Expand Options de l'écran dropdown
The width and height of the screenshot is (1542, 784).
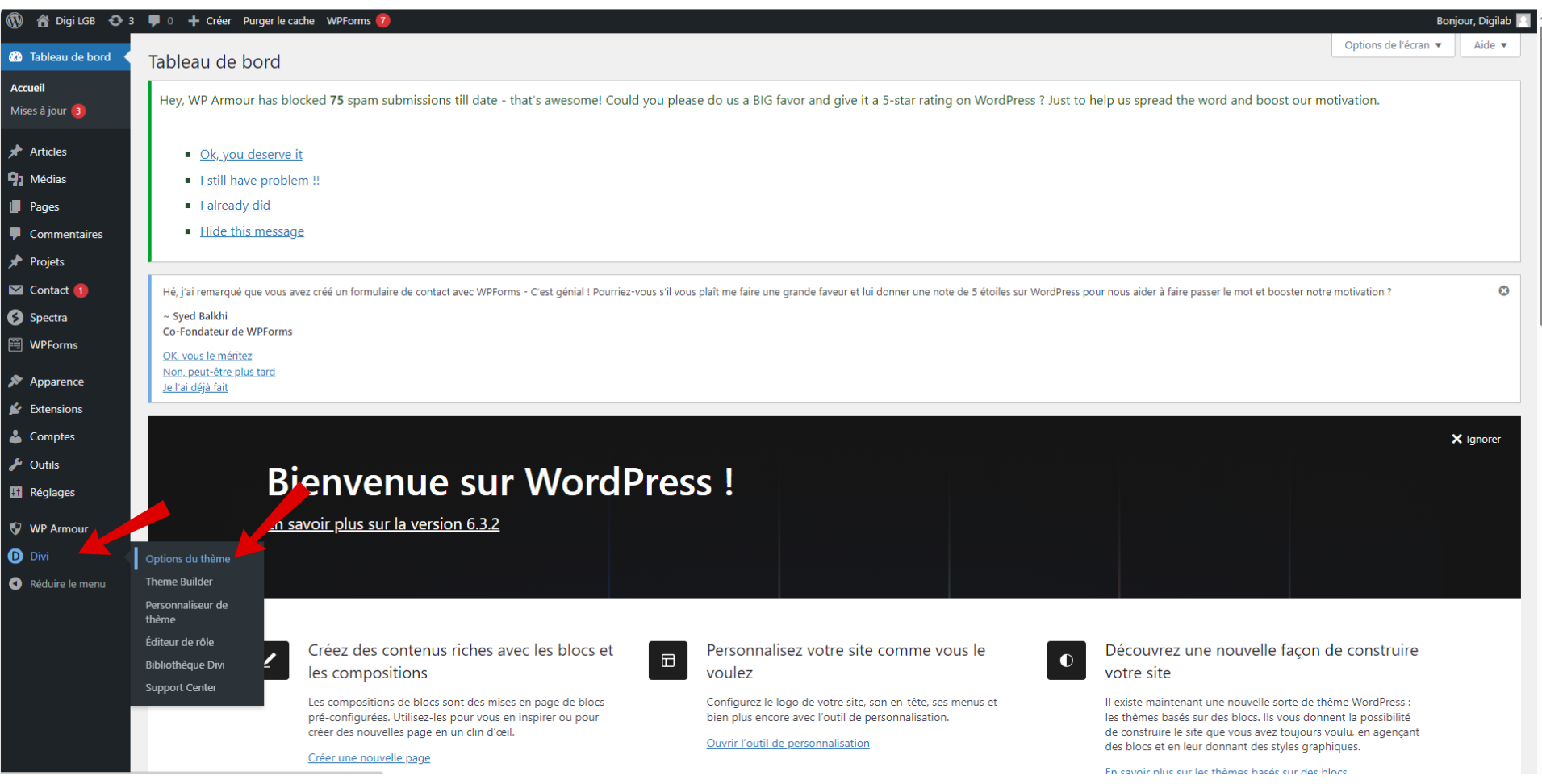[x=1392, y=45]
